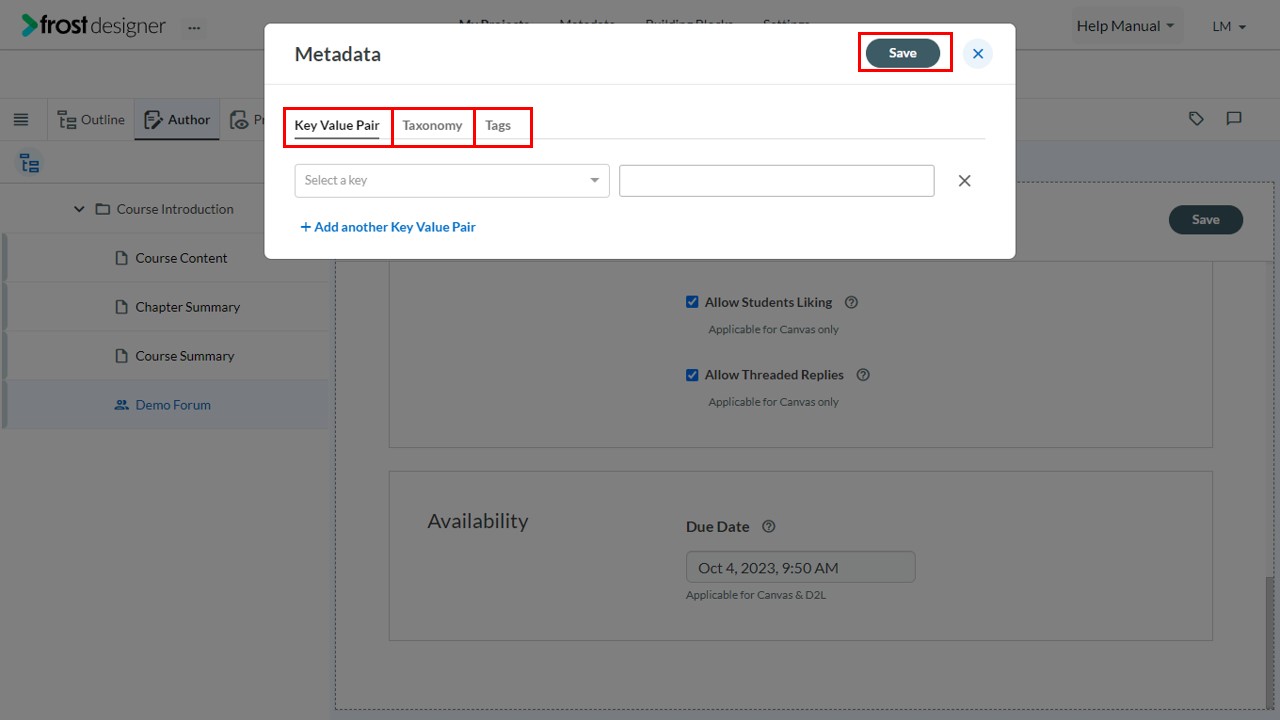Click the Chapter Summary page icon
Screen dimensions: 1280x720
(122, 307)
